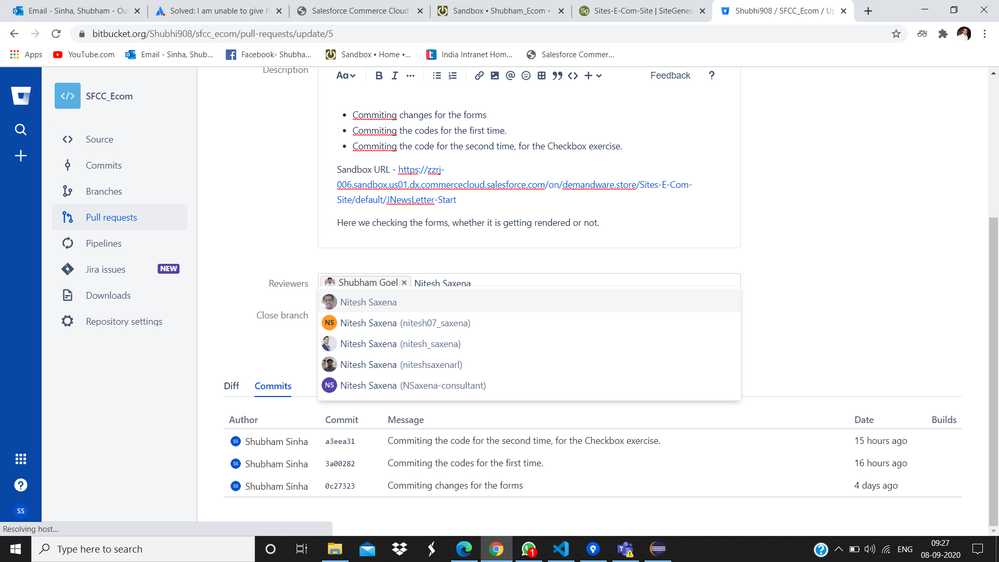Go to Source in repository sidebar
The image size is (999, 562).
(x=120, y=140)
